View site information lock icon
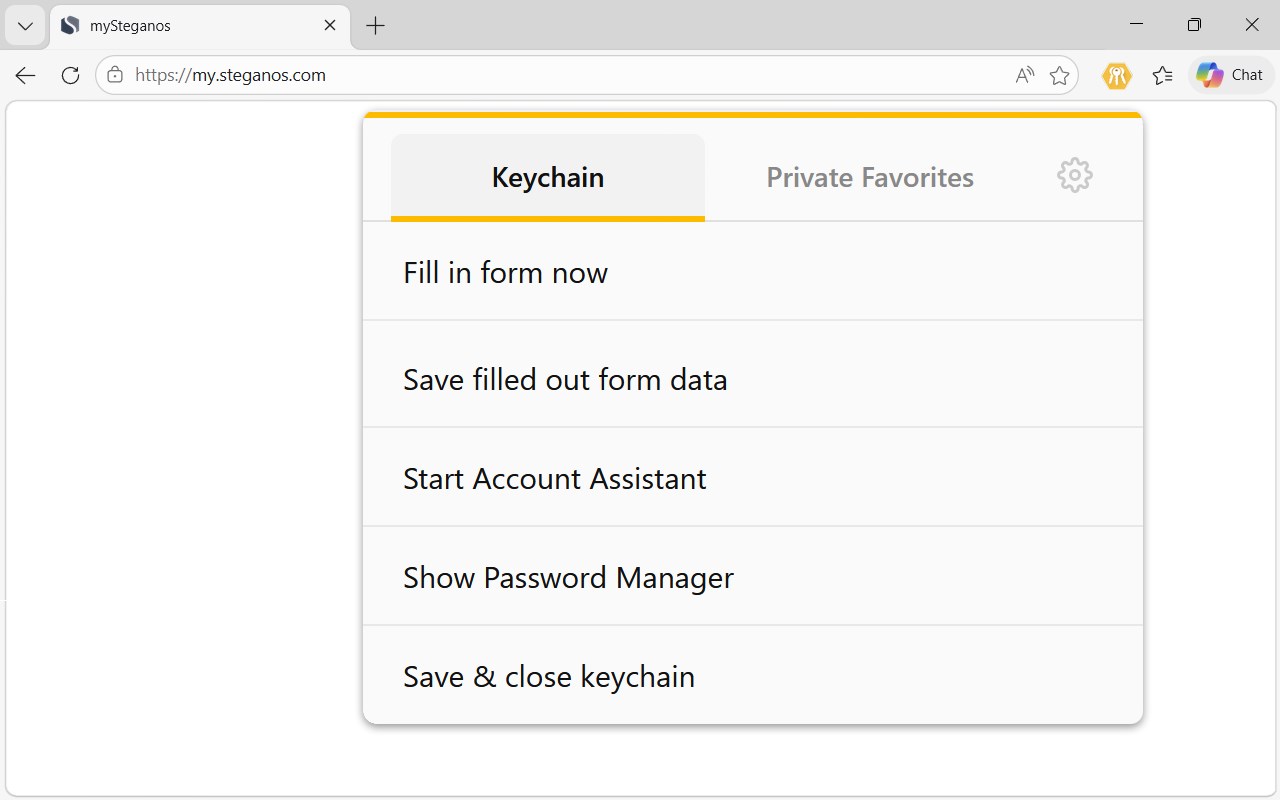Image resolution: width=1280 pixels, height=800 pixels. point(115,75)
